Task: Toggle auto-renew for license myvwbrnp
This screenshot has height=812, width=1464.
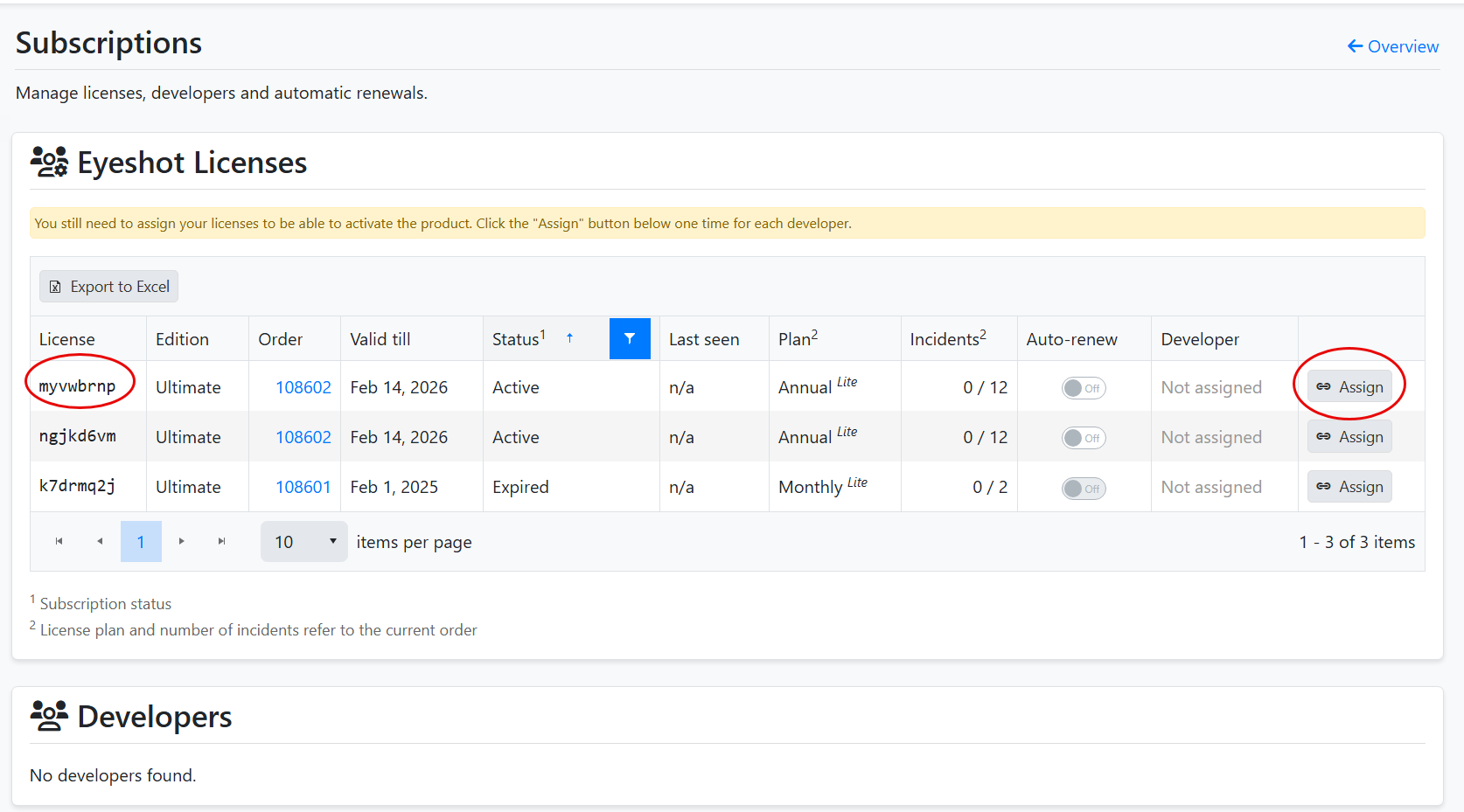Action: (x=1083, y=388)
